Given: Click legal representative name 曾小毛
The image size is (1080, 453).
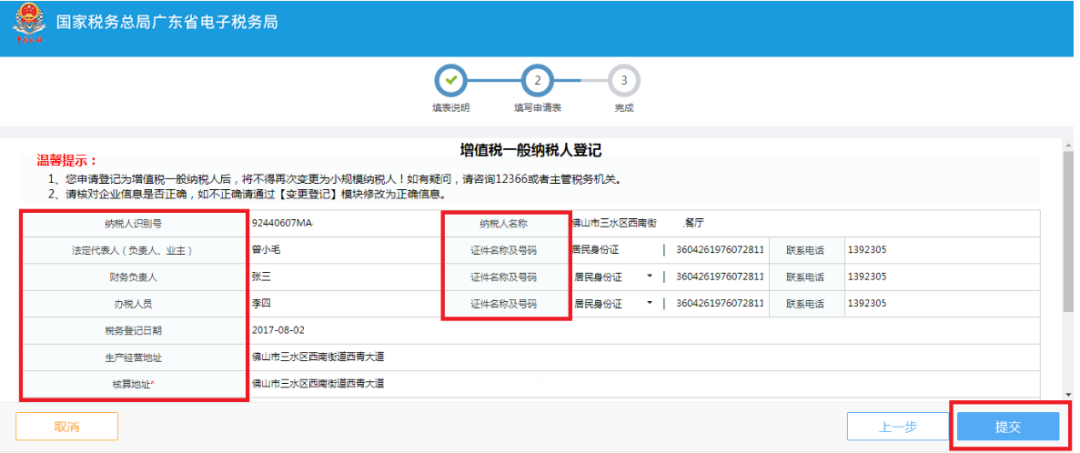Looking at the screenshot, I should (266, 250).
